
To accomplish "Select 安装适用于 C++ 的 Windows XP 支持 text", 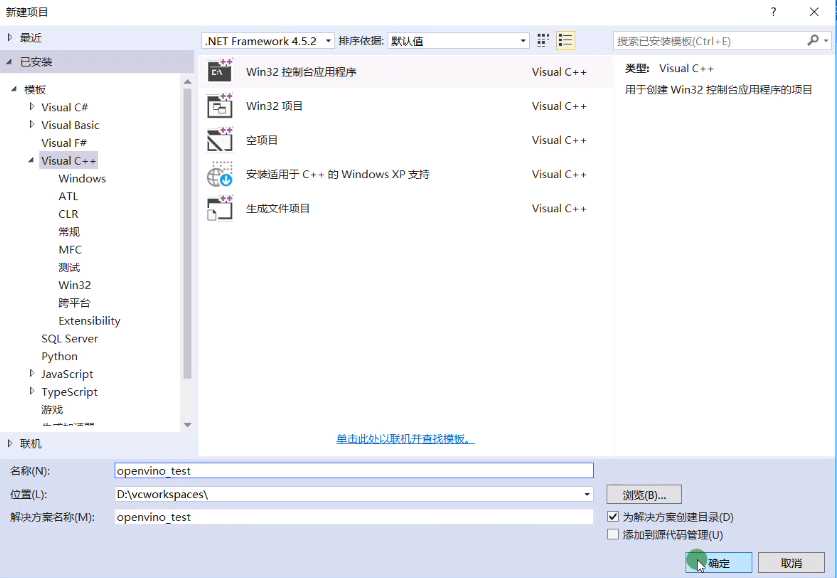I will pos(337,174).
